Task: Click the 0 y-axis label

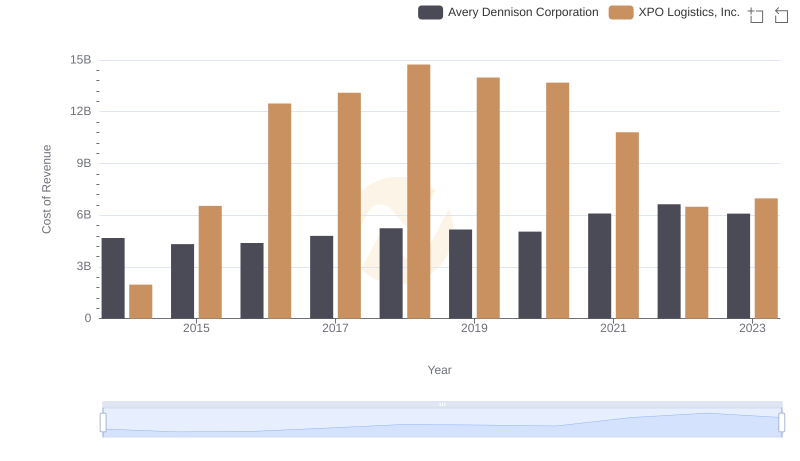Action: [88, 318]
